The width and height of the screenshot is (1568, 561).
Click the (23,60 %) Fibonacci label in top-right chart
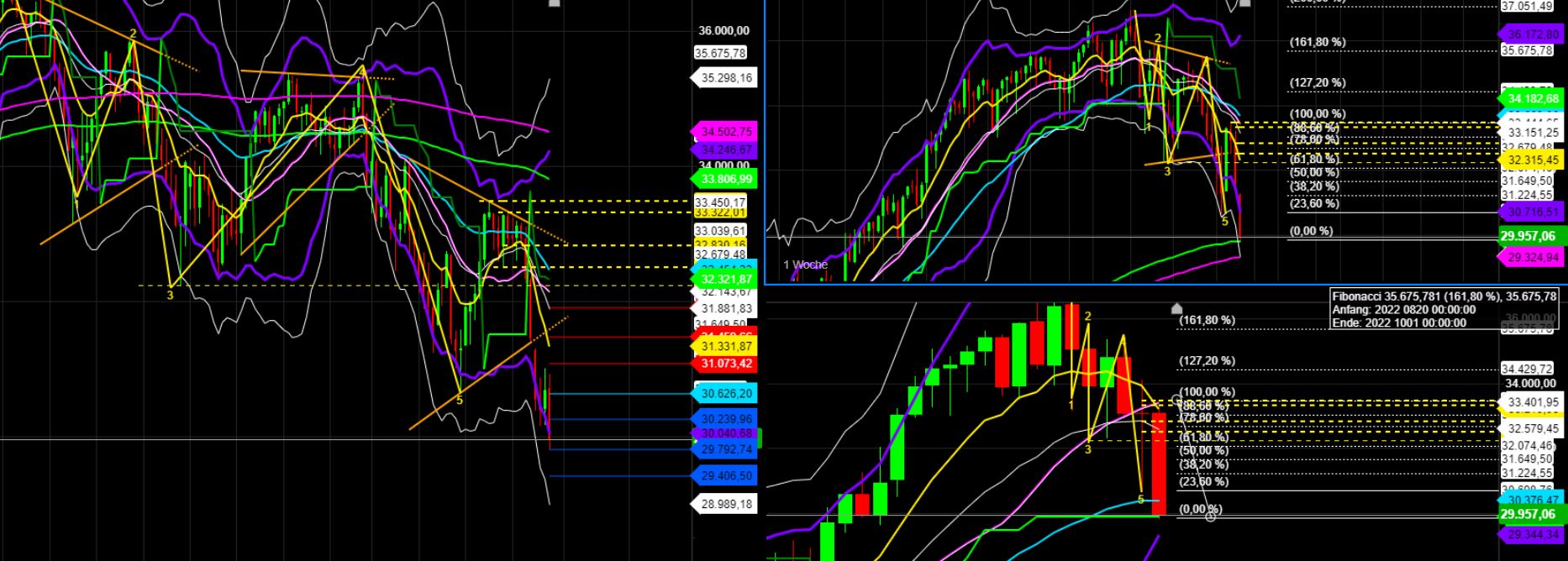[x=1314, y=203]
